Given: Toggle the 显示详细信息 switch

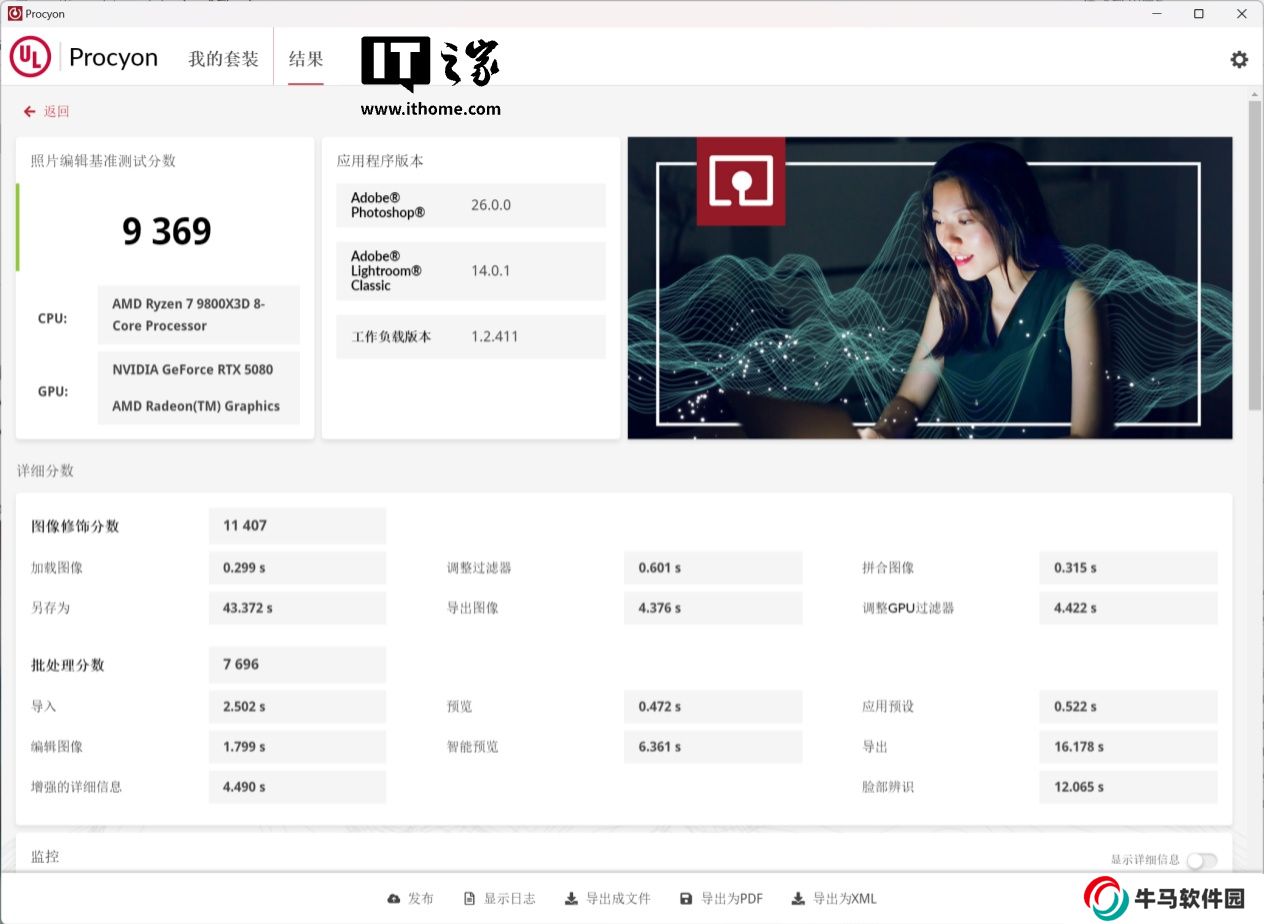Looking at the screenshot, I should 1201,860.
